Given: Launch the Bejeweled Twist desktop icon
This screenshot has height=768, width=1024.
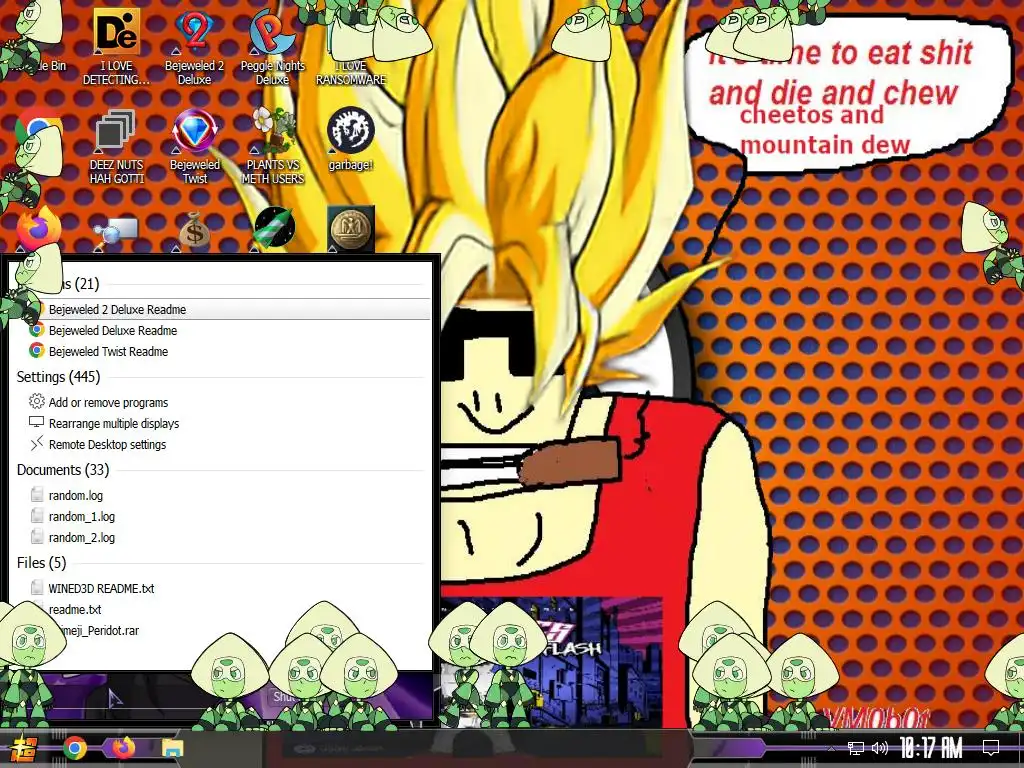Looking at the screenshot, I should point(195,147).
